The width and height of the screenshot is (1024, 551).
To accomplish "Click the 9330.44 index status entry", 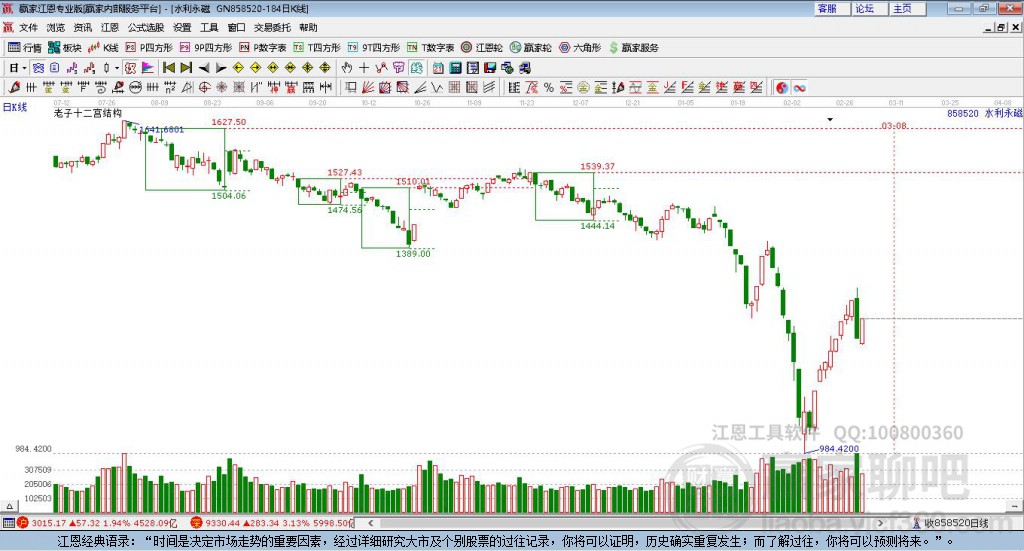I will (x=272, y=523).
